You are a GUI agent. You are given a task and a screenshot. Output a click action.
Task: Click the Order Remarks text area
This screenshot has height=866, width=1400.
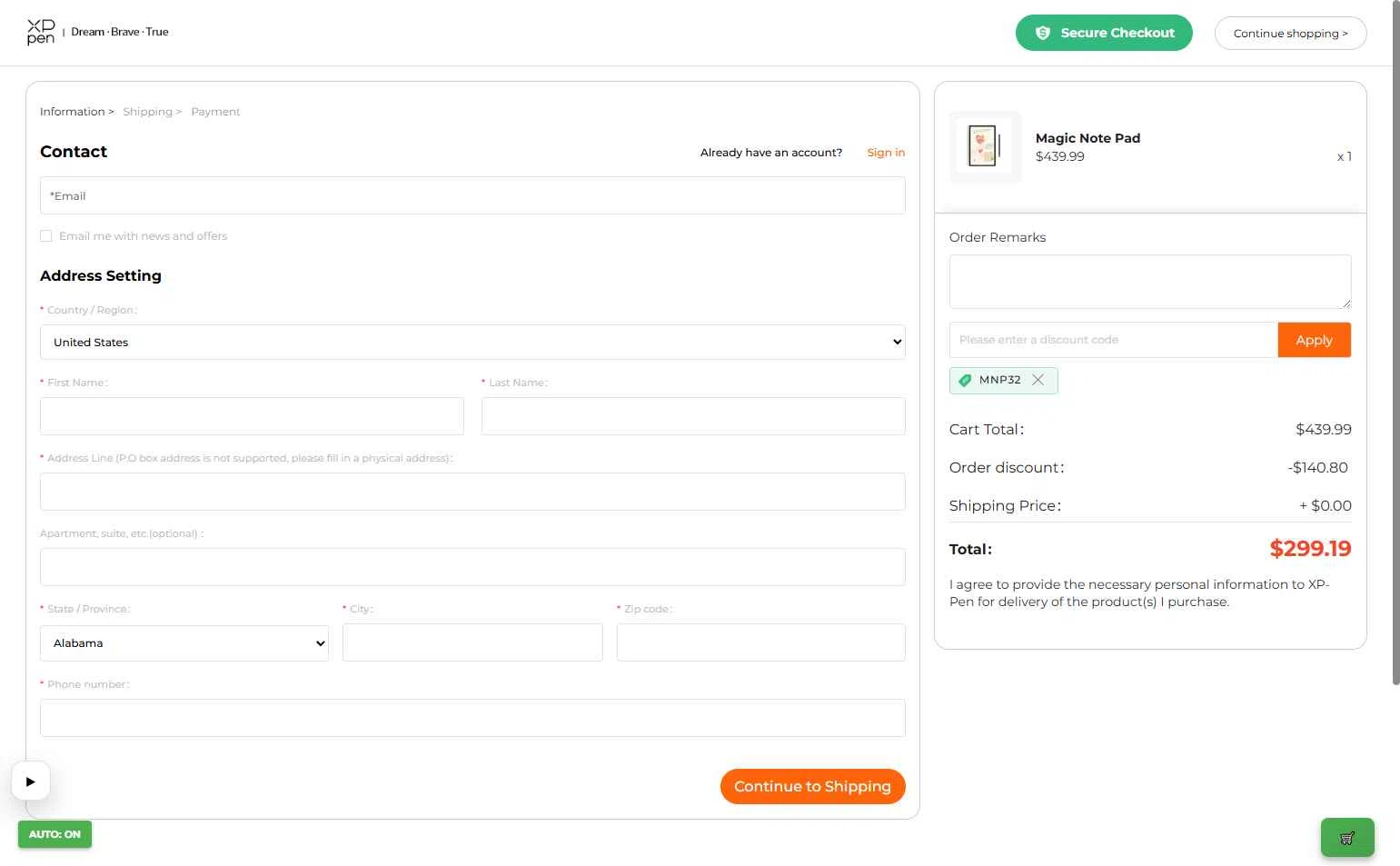(1150, 282)
